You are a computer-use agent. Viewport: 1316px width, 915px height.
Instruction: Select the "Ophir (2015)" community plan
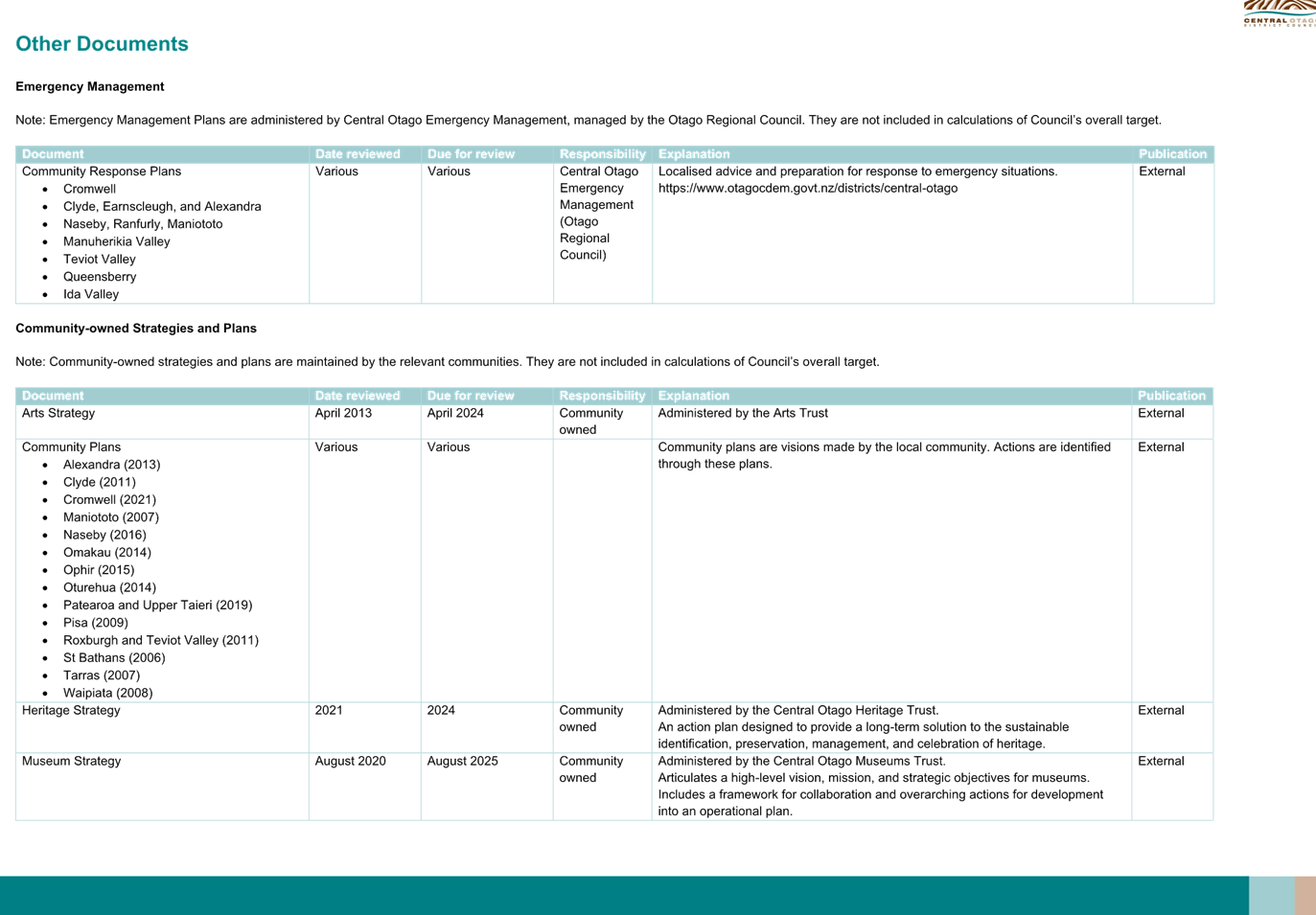point(99,570)
